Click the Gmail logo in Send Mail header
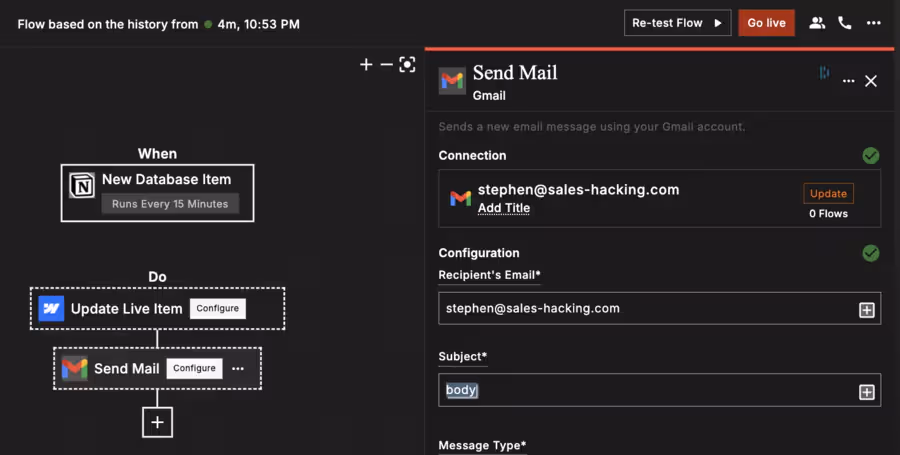900x455 pixels. [x=452, y=81]
